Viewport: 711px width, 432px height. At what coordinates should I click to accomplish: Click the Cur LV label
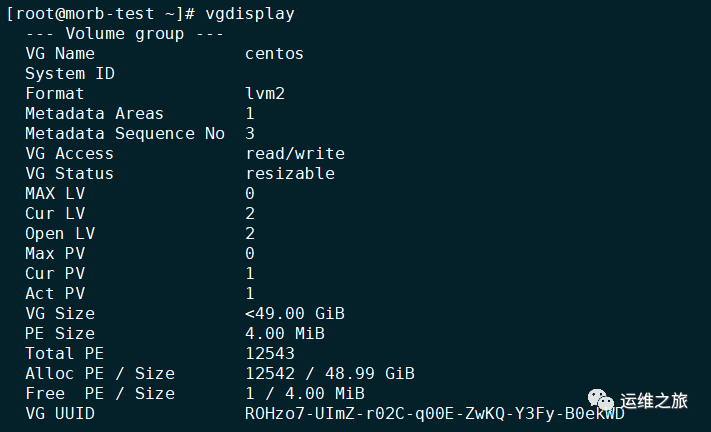click(x=55, y=214)
